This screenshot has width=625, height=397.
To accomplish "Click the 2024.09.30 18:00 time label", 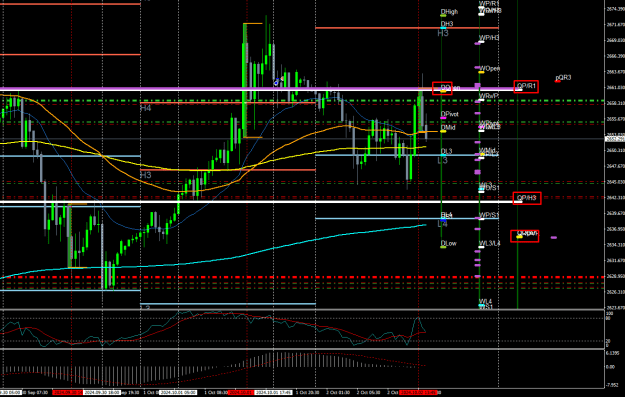I will pos(102,393).
